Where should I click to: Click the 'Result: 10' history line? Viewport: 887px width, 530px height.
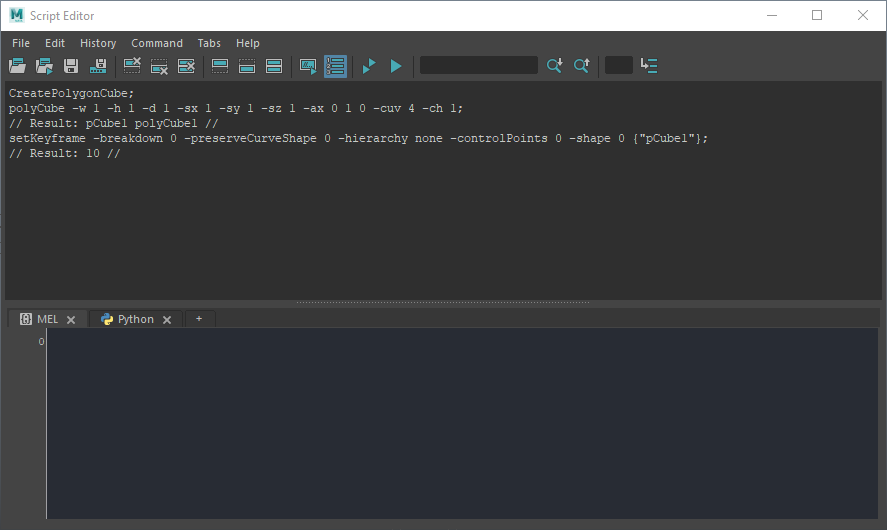tap(64, 153)
